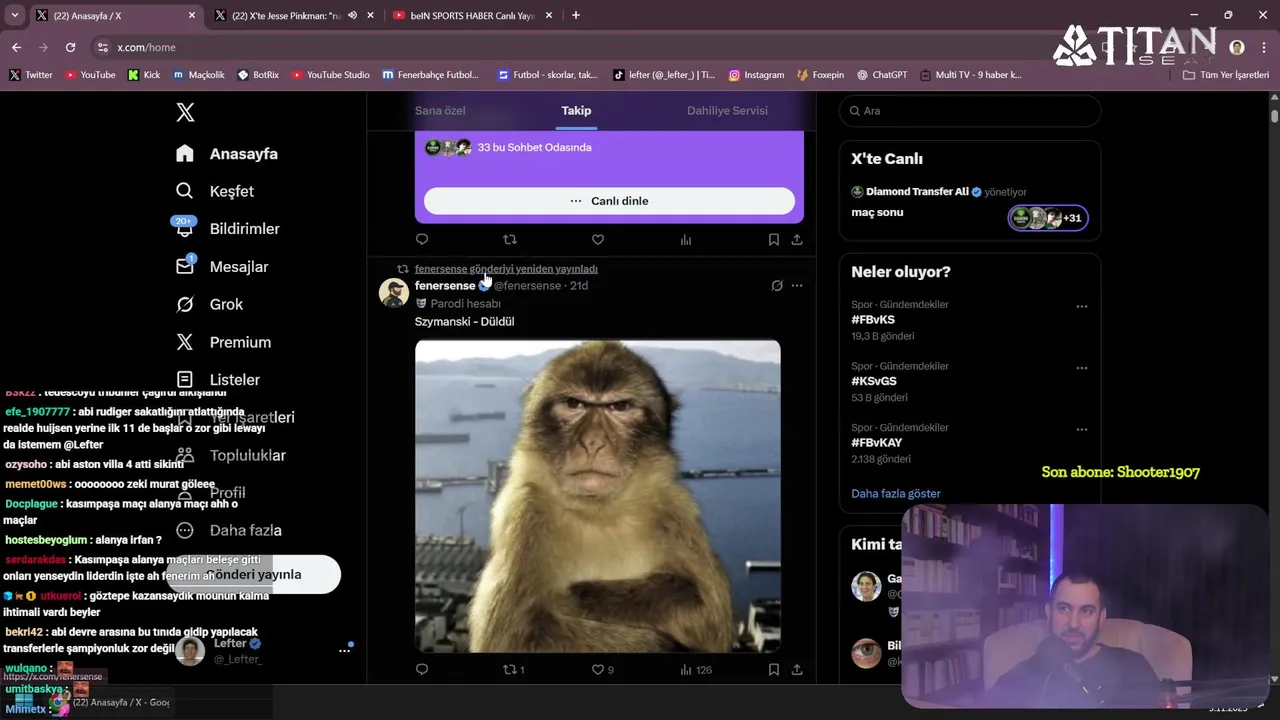Open more options for #FBvKAY trend
The height and width of the screenshot is (720, 1280).
[x=1081, y=430]
